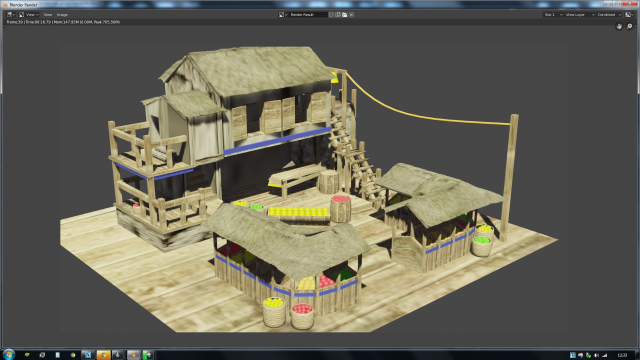The height and width of the screenshot is (360, 640).
Task: Toggle fake user shield icon
Action: pos(331,15)
